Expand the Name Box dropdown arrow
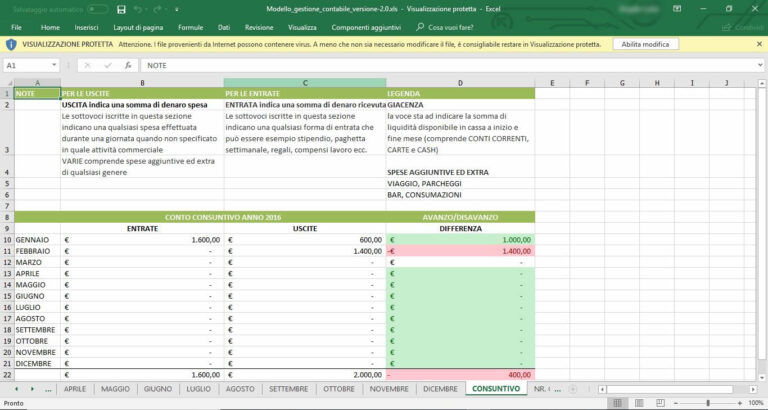The width and height of the screenshot is (768, 410). click(x=54, y=65)
